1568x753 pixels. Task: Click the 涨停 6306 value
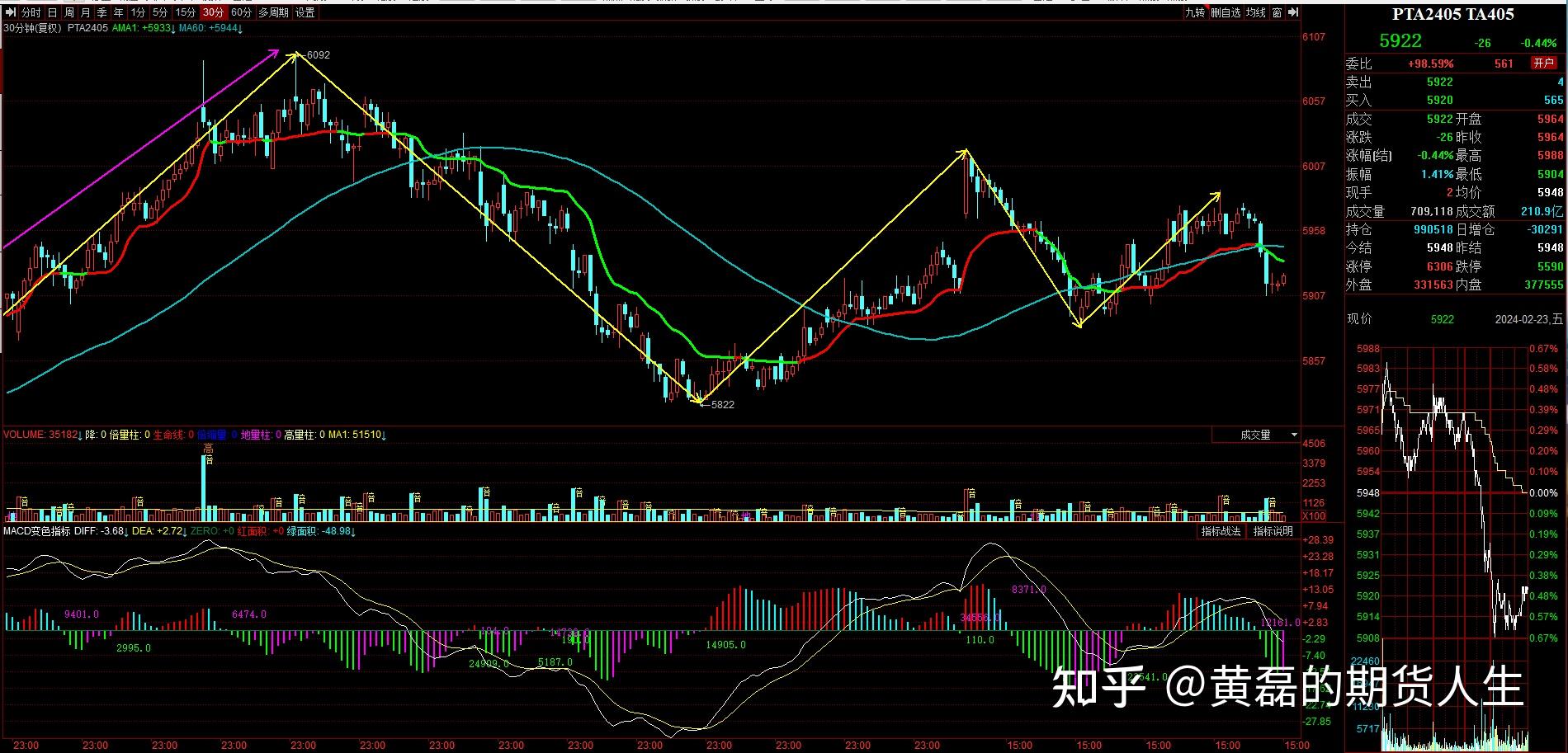pyautogui.click(x=1440, y=266)
